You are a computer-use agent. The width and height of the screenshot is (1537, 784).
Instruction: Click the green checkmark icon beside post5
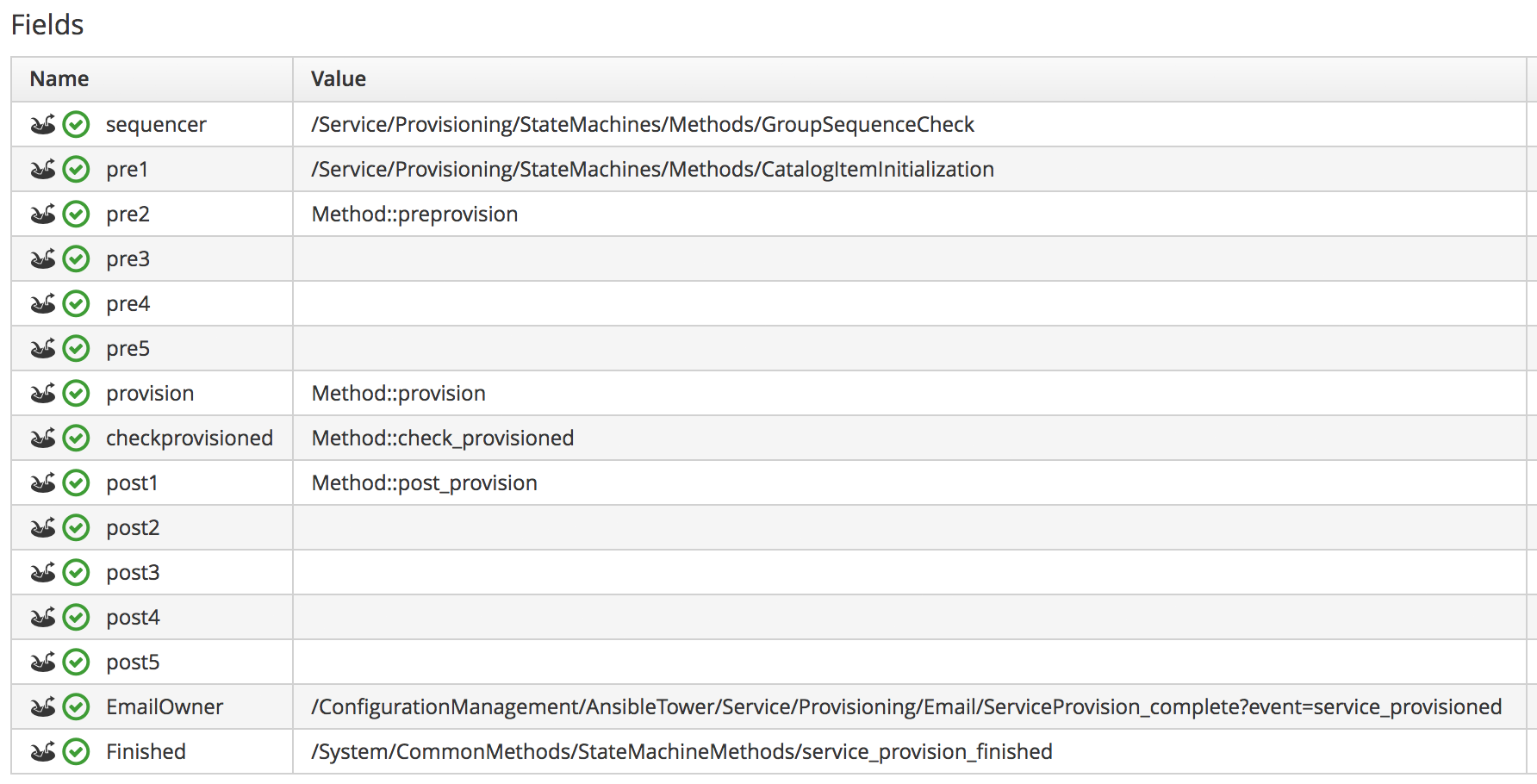(77, 663)
